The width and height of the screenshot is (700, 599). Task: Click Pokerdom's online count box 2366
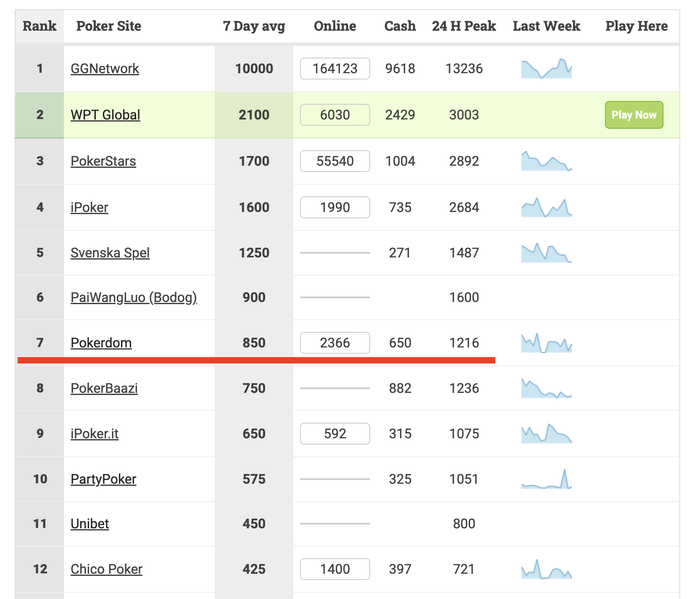click(335, 343)
